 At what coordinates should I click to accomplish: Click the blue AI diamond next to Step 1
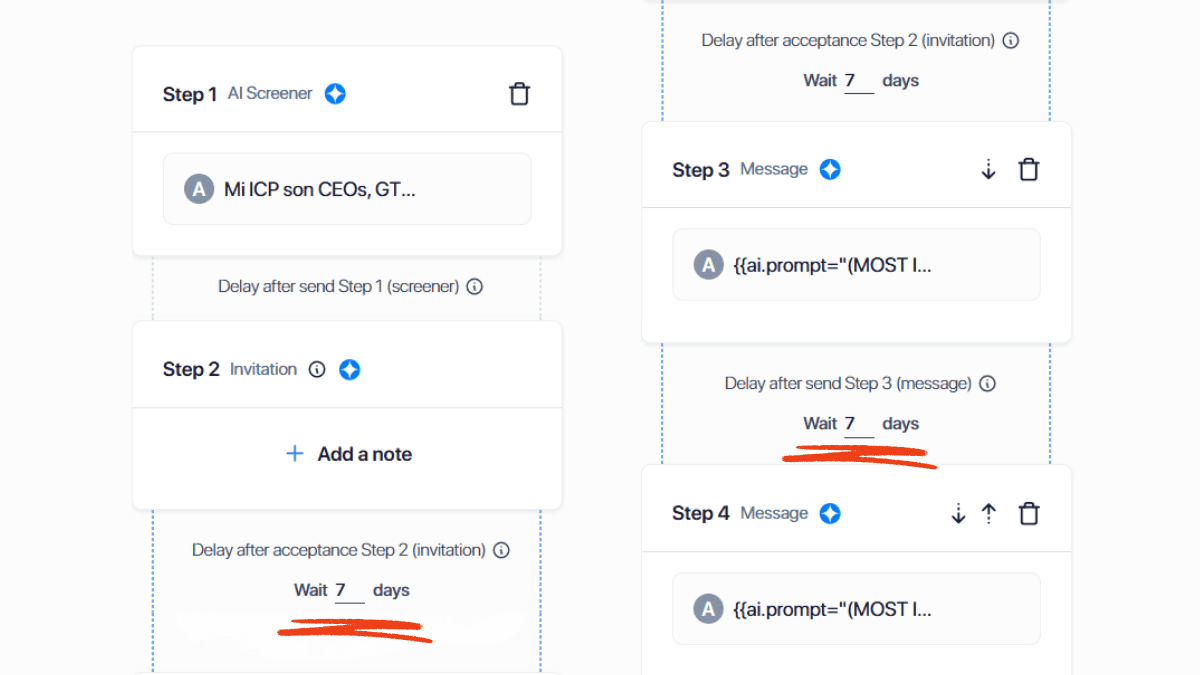tap(334, 93)
